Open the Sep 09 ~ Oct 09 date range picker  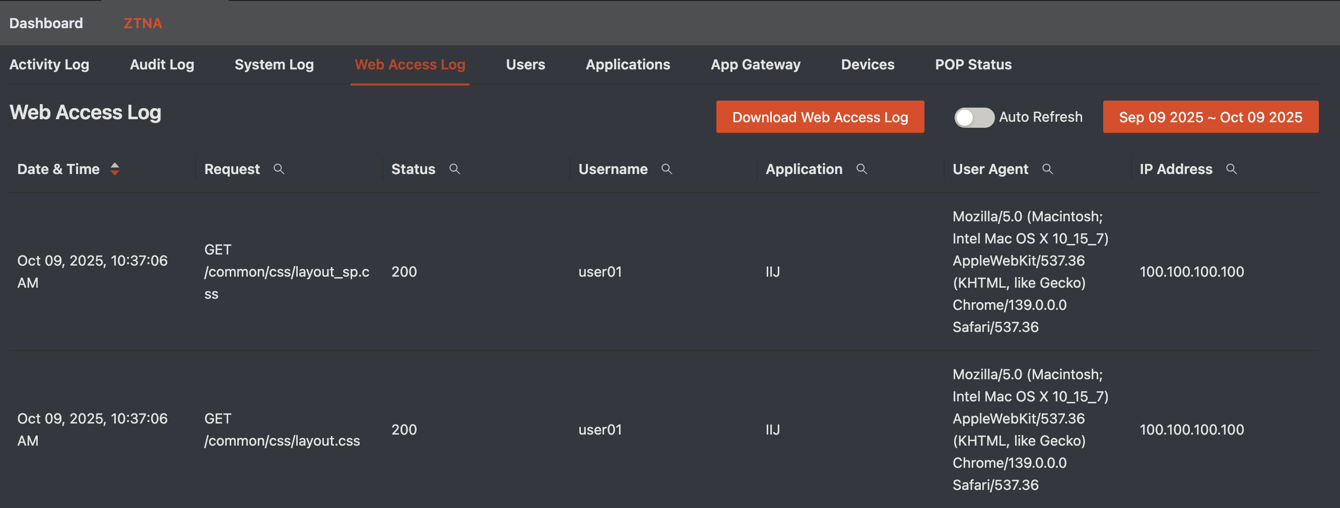click(1210, 117)
